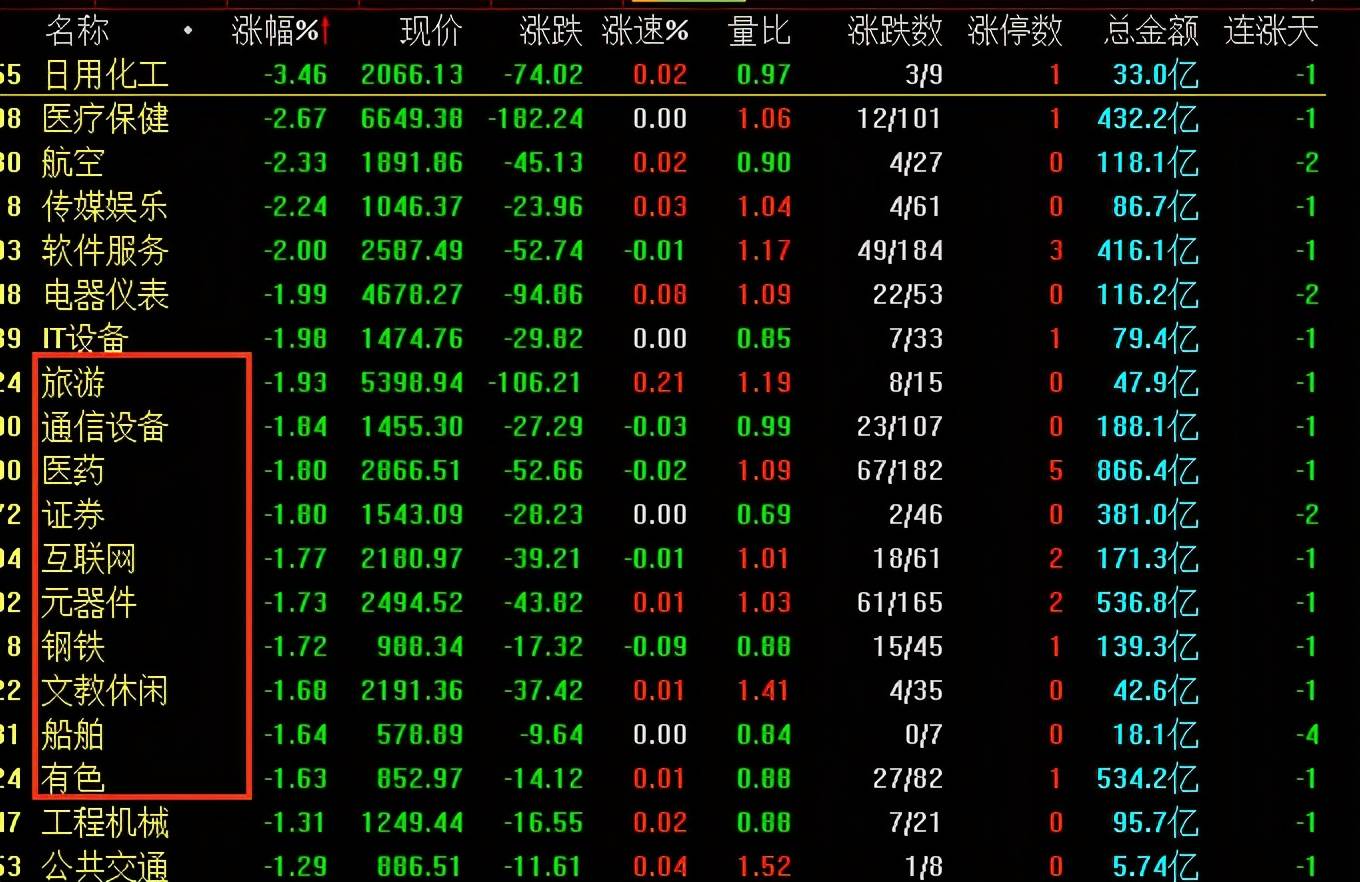The image size is (1360, 882).
Task: Click the 连涨天 column header
Action: (1271, 31)
